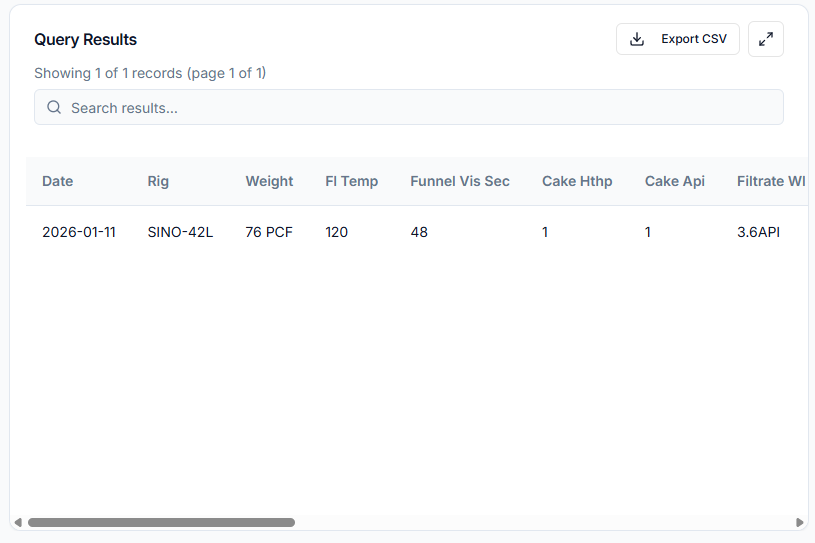The width and height of the screenshot is (815, 543).
Task: Sort by the Date column header
Action: click(x=58, y=181)
